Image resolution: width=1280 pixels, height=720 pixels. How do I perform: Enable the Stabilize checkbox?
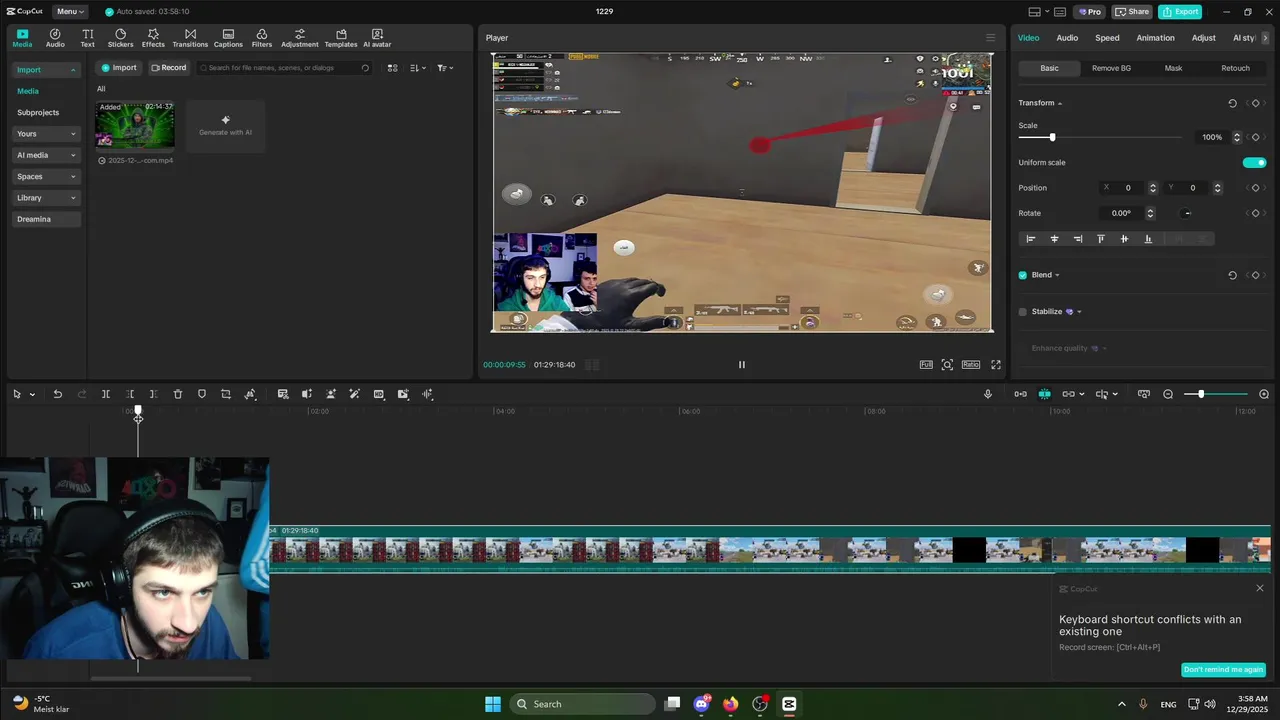click(x=1023, y=312)
